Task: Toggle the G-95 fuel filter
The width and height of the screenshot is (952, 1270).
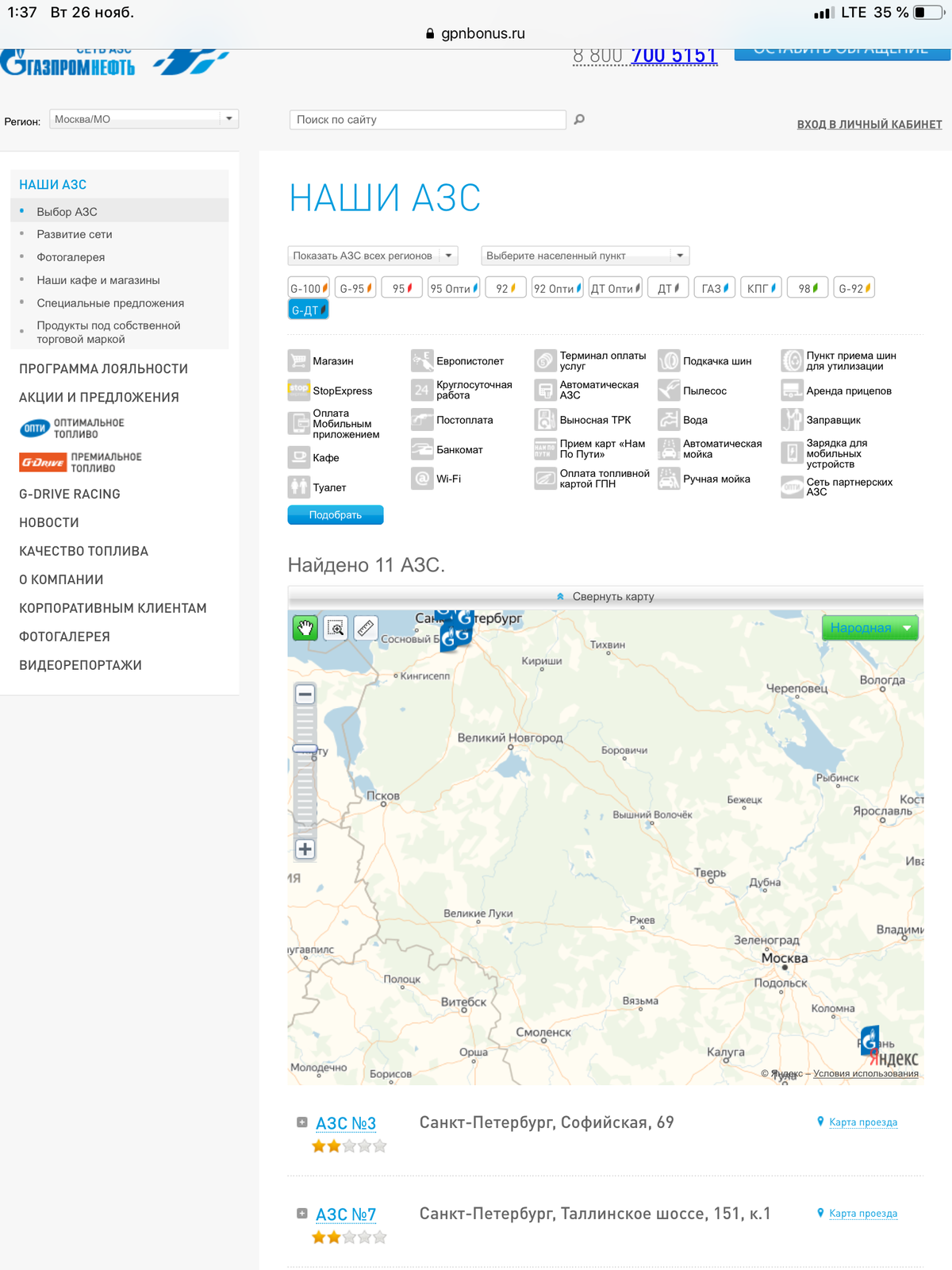Action: (355, 288)
